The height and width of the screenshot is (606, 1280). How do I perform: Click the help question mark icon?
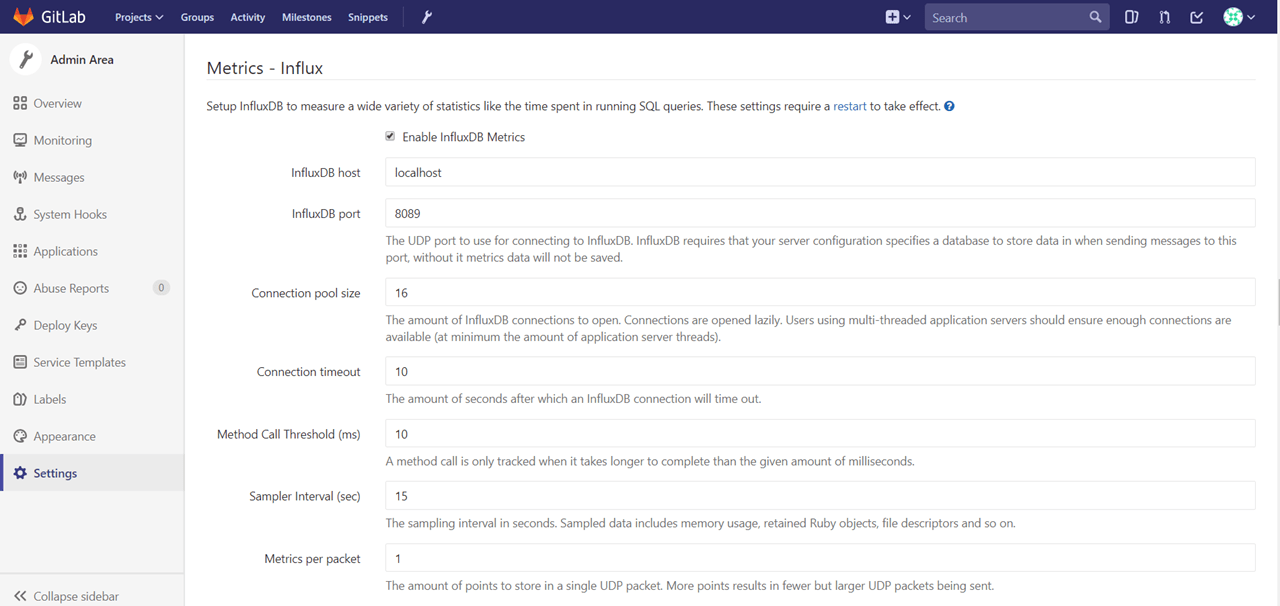coord(949,106)
